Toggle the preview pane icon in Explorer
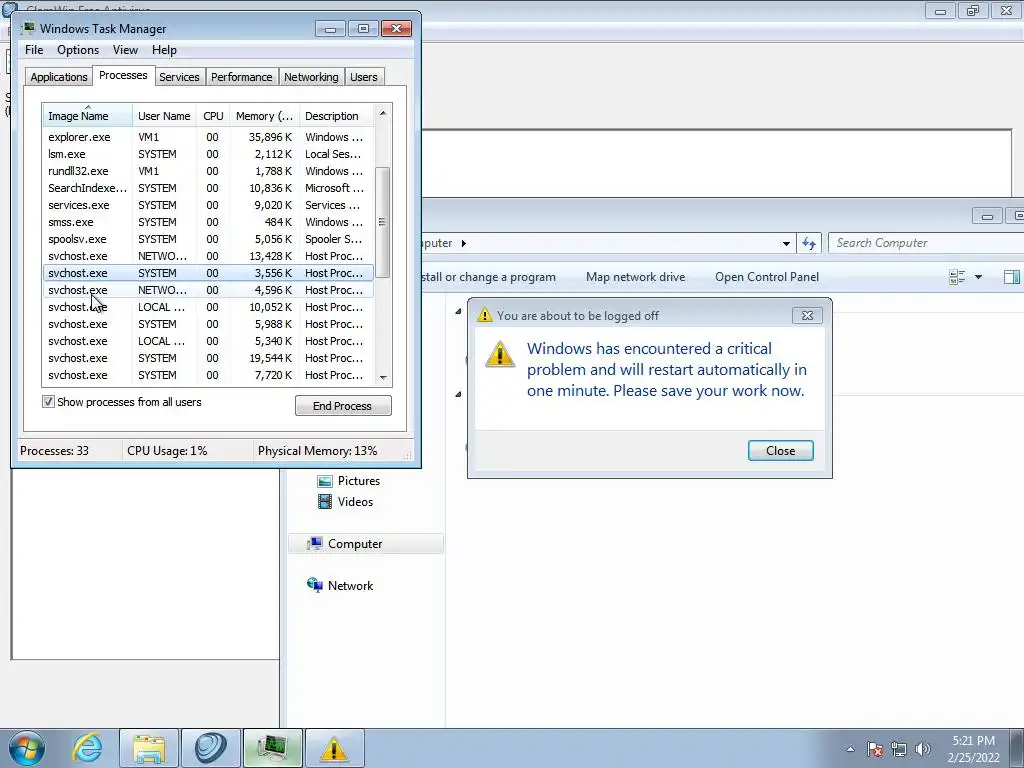The image size is (1024, 768). click(x=1012, y=277)
